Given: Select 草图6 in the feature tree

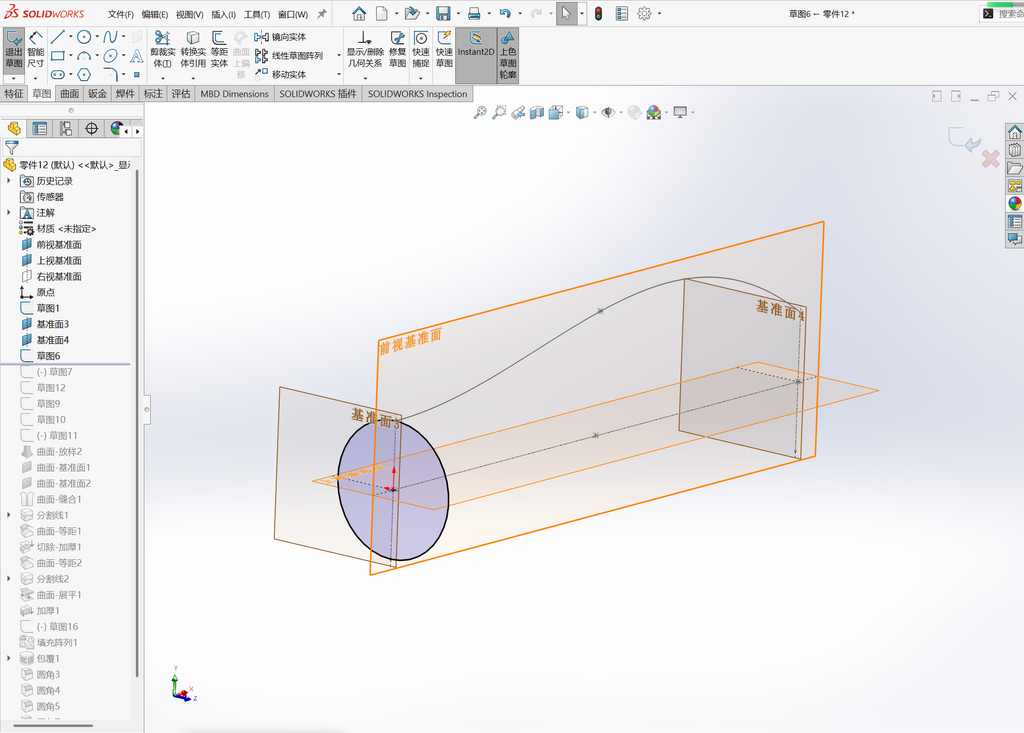Looking at the screenshot, I should (x=48, y=356).
